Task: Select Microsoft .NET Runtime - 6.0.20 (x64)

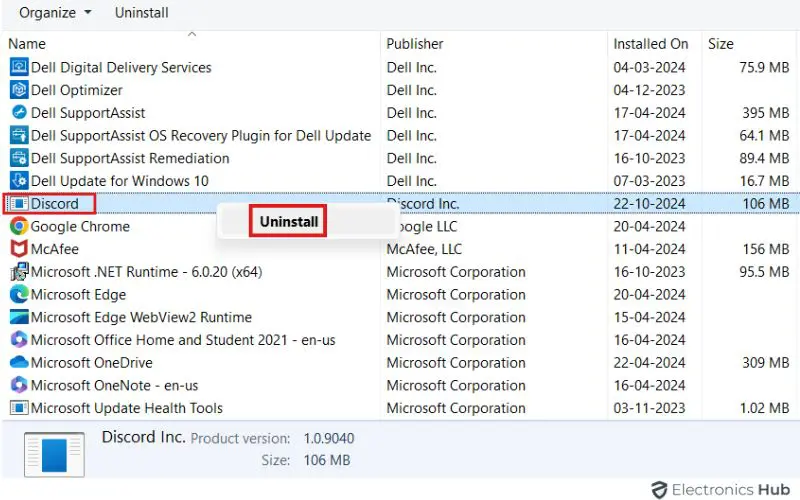Action: 146,272
